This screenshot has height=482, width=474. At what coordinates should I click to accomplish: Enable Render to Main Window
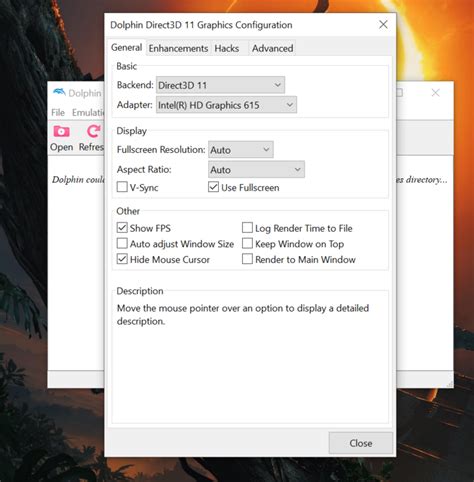(x=247, y=259)
